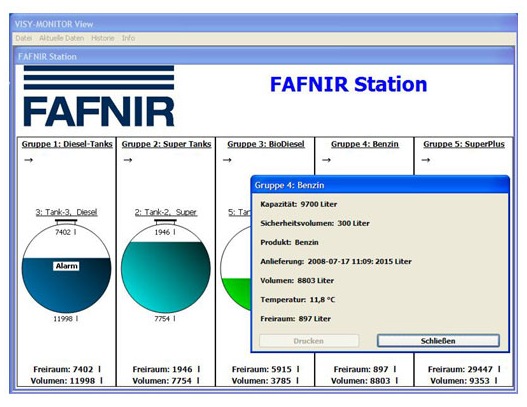Open the Aktuelle Daten menu
Viewport: 527px width, 407px height.
click(x=62, y=38)
